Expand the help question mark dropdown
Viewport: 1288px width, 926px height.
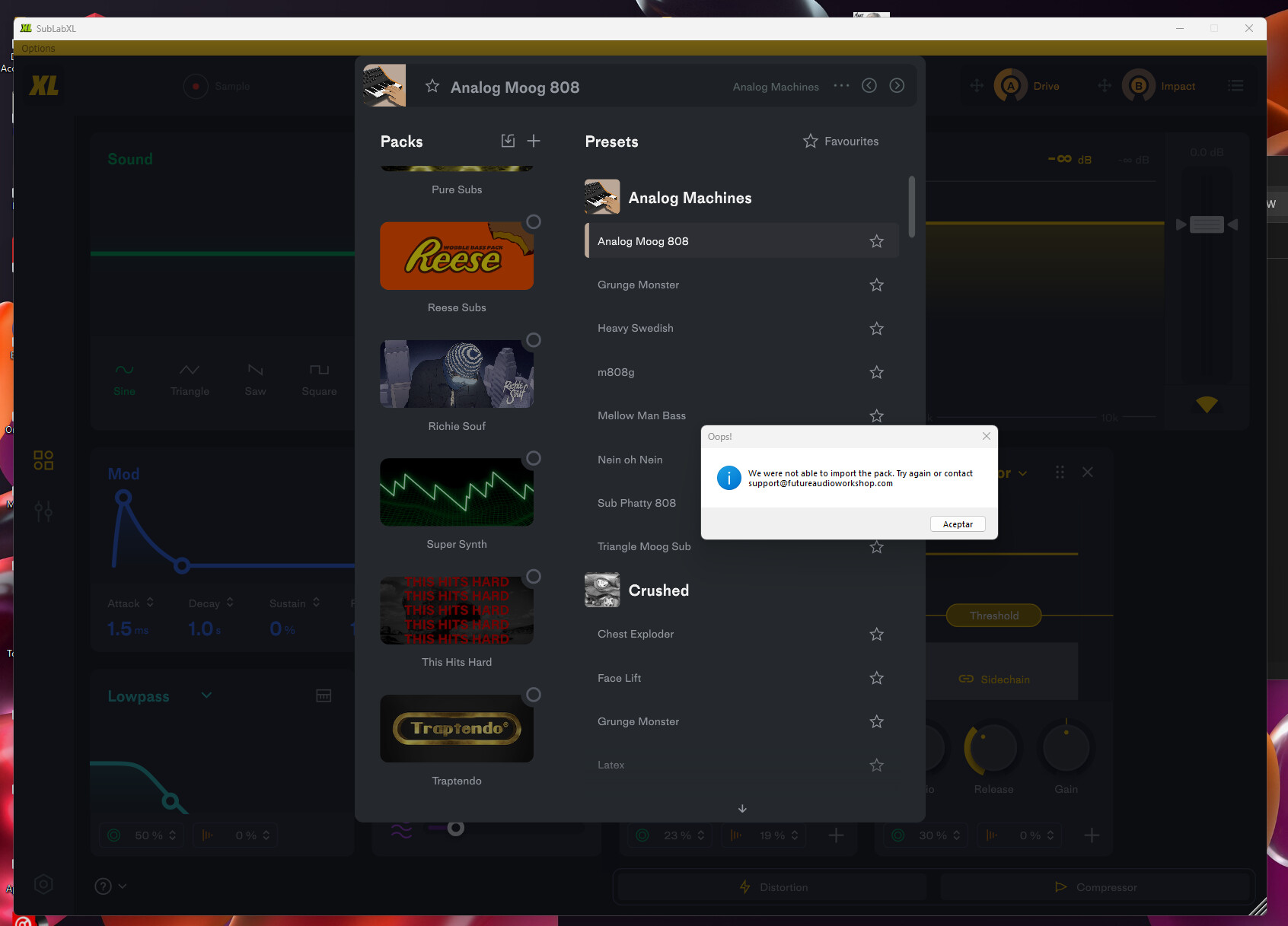point(110,886)
